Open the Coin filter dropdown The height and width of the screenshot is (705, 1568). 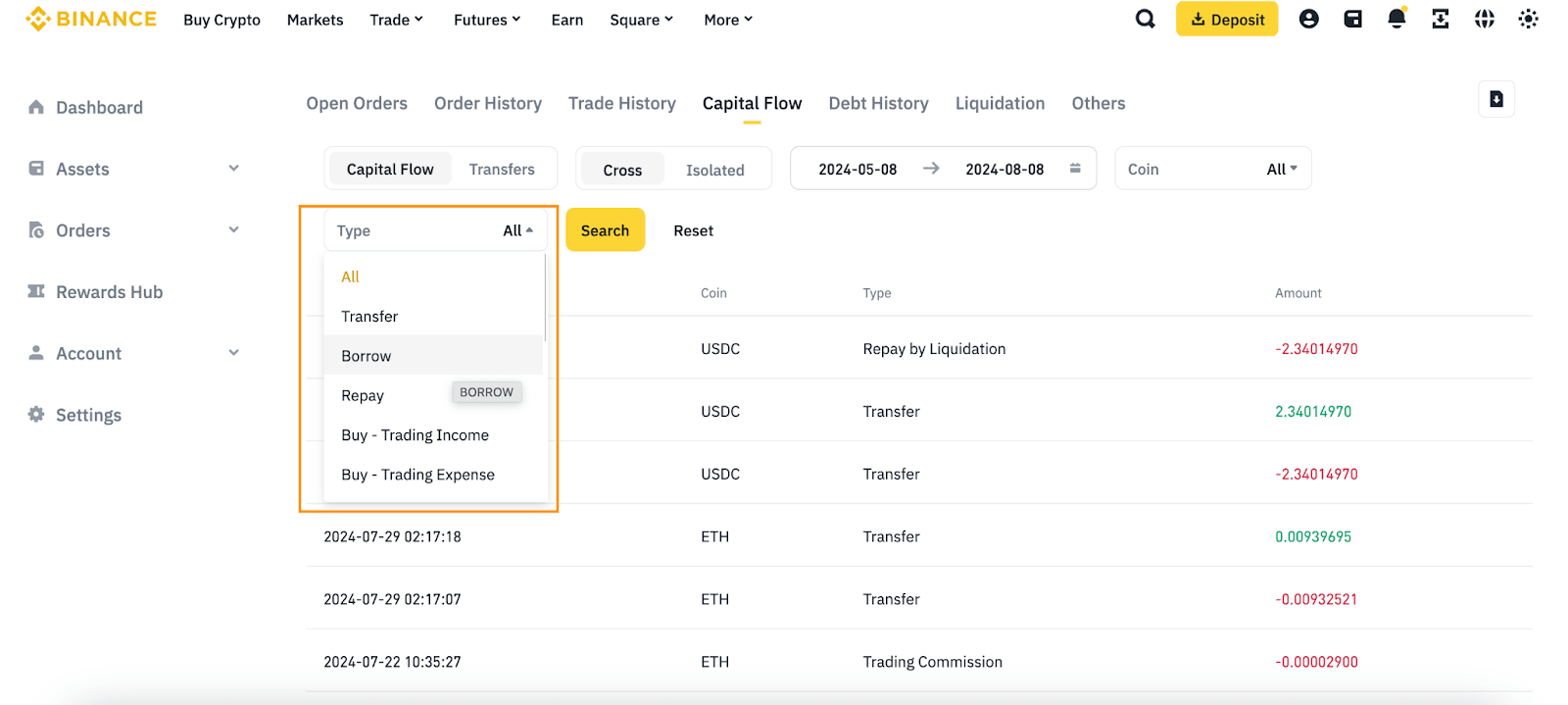click(x=1213, y=169)
